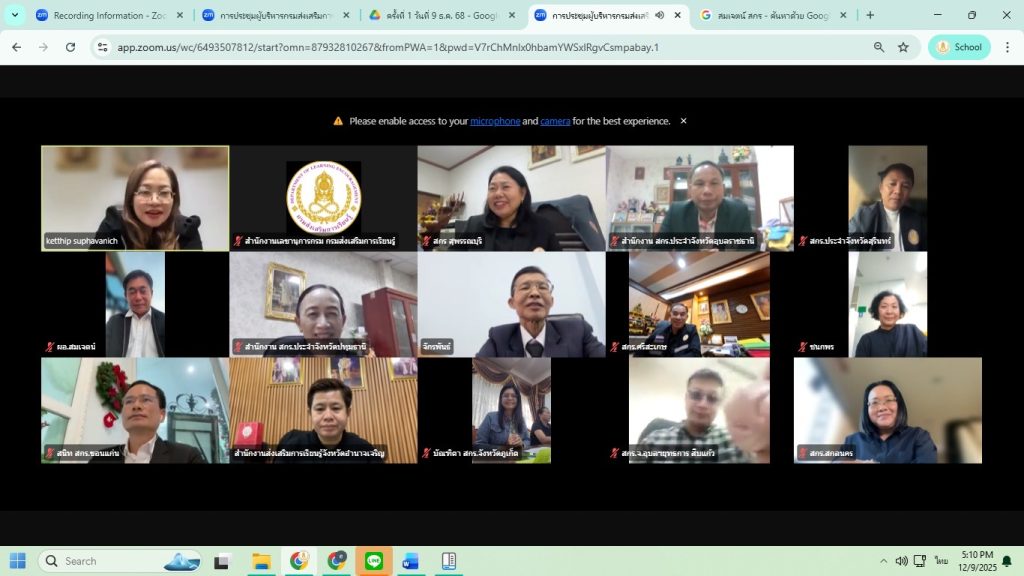This screenshot has height=576, width=1024.
Task: Open the tab search dropdown arrow
Action: [x=15, y=15]
